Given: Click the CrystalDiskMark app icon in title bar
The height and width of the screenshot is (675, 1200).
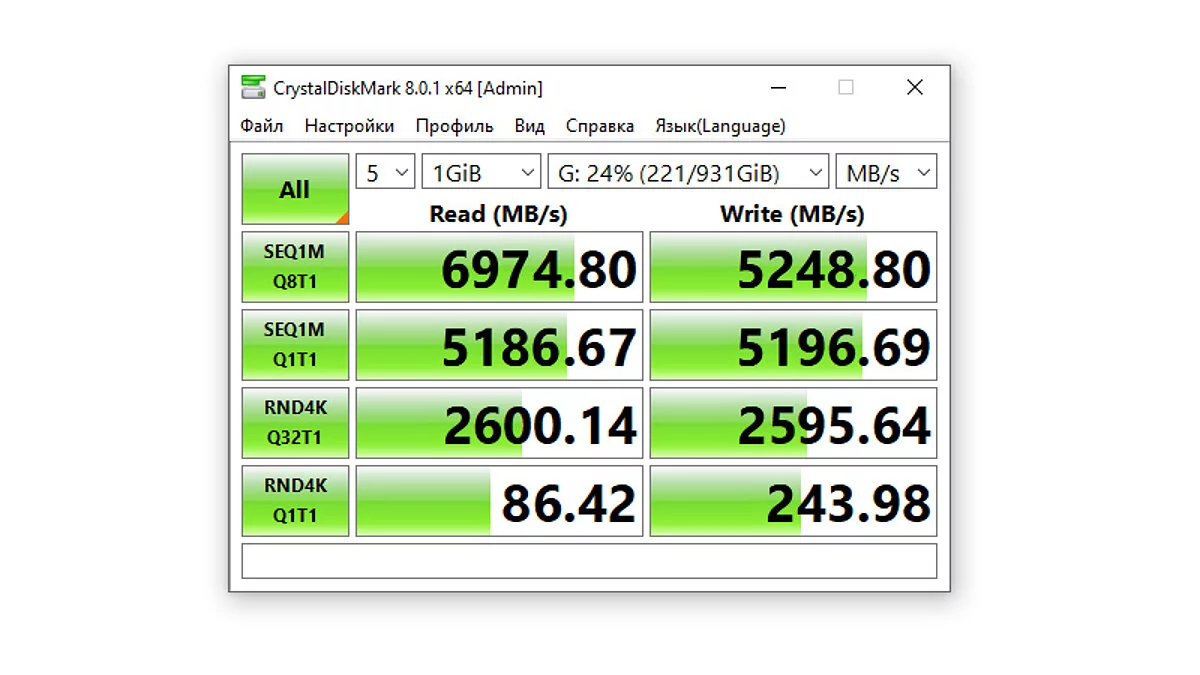Looking at the screenshot, I should pyautogui.click(x=254, y=88).
